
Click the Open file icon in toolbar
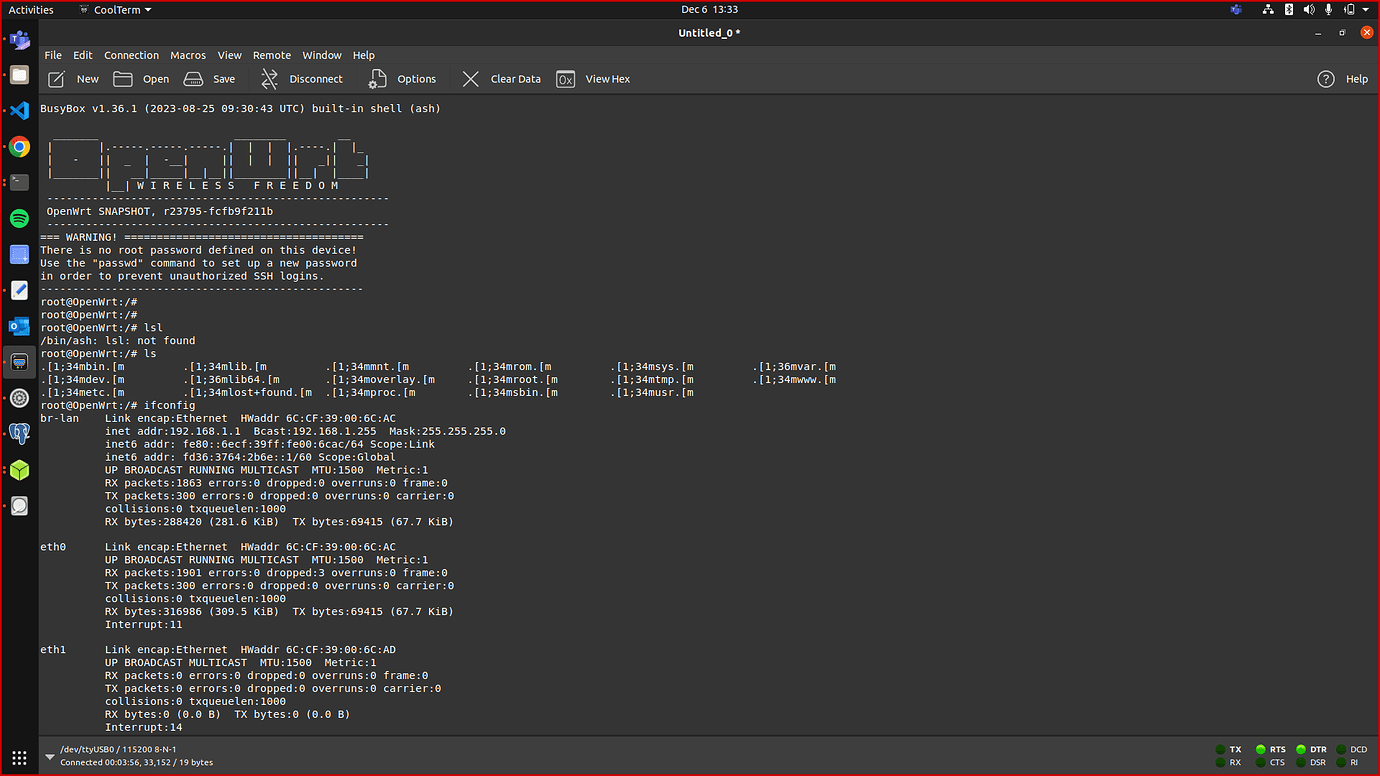[124, 78]
